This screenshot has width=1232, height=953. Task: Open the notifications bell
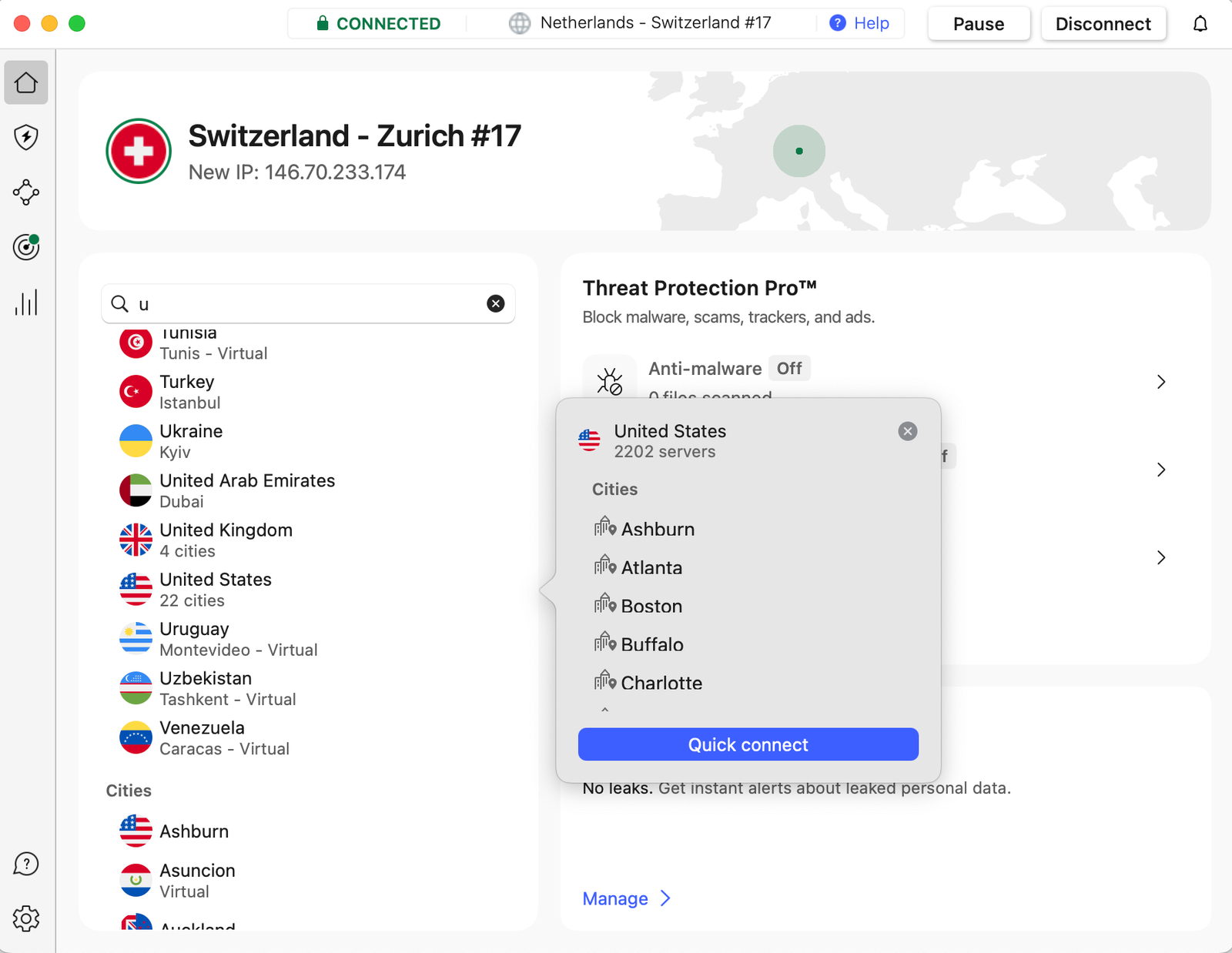tap(1200, 24)
